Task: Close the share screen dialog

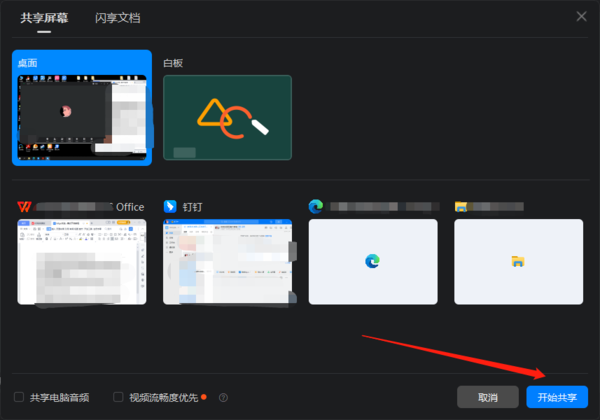Action: click(x=581, y=16)
